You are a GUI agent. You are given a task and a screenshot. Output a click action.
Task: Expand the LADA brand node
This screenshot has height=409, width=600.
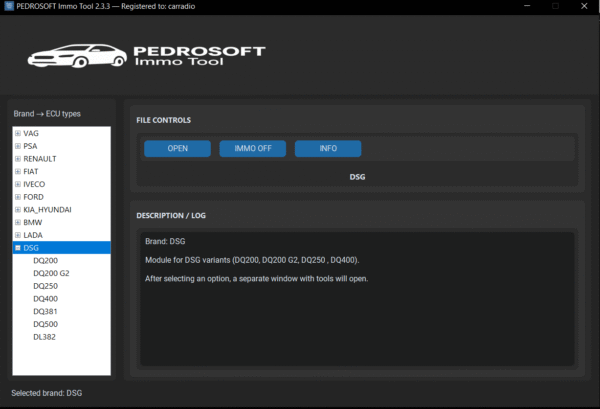click(x=18, y=235)
